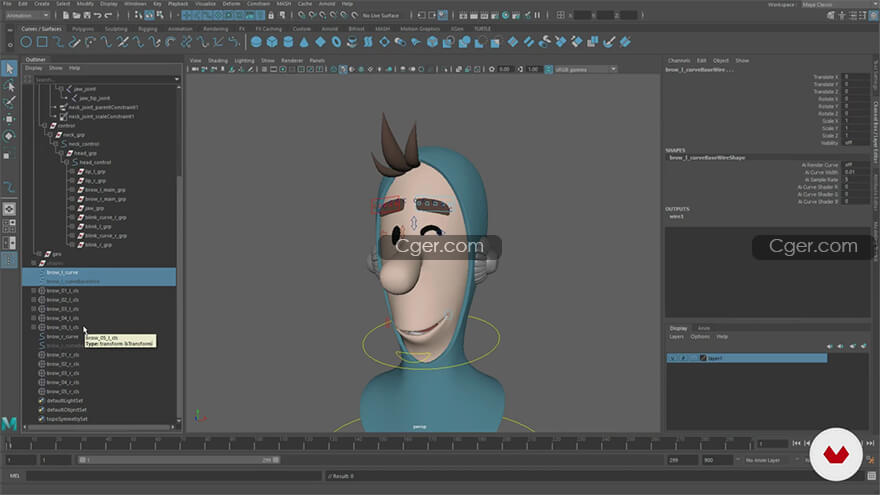The width and height of the screenshot is (880, 495).
Task: Open Outliner Display menu
Action: 34,68
